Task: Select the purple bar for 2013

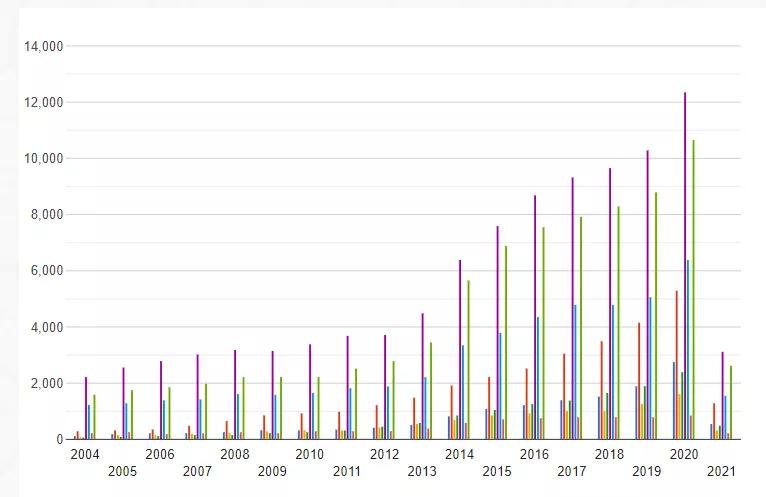Action: click(x=423, y=376)
